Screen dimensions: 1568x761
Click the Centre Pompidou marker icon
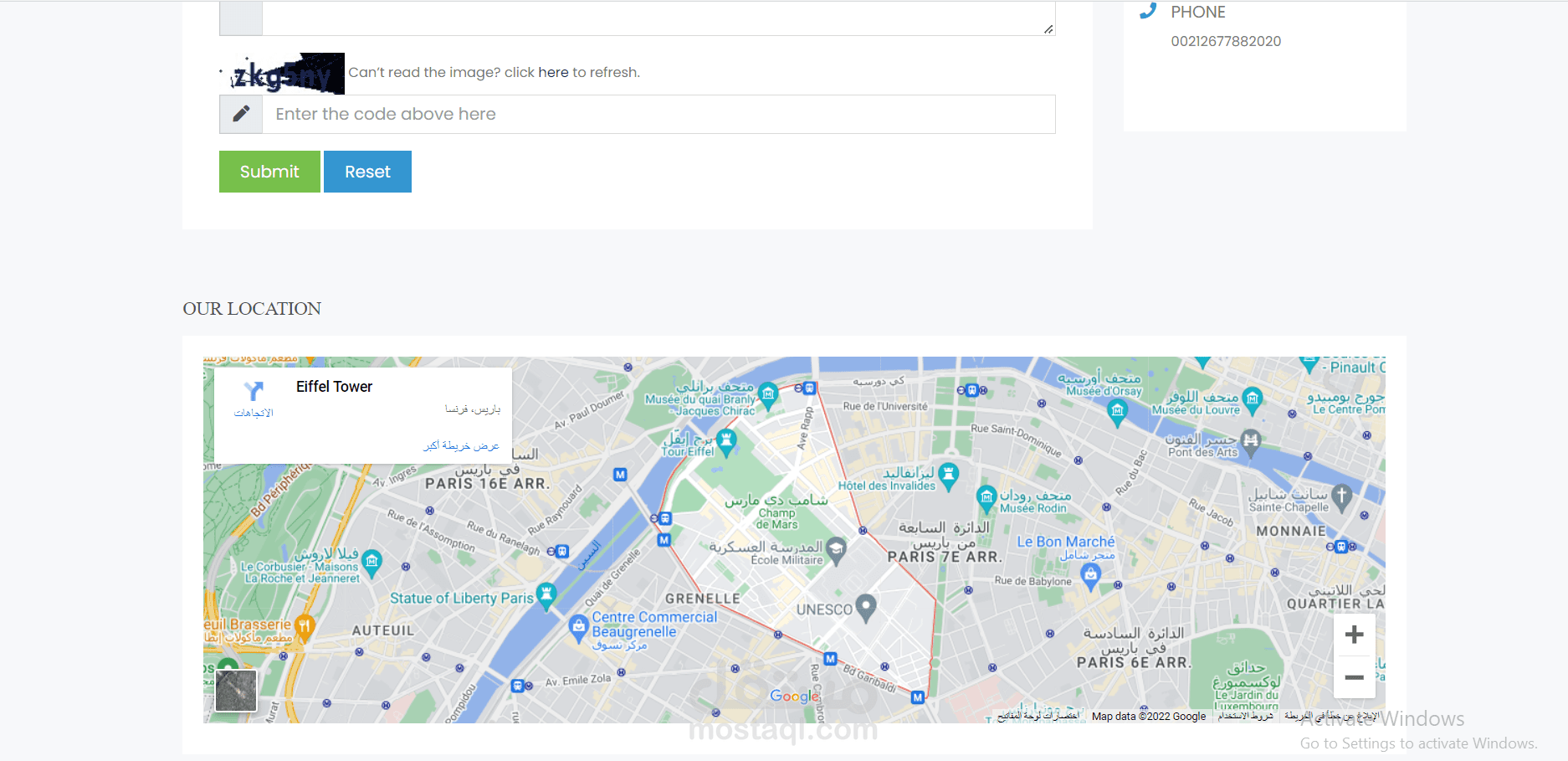point(1309,366)
